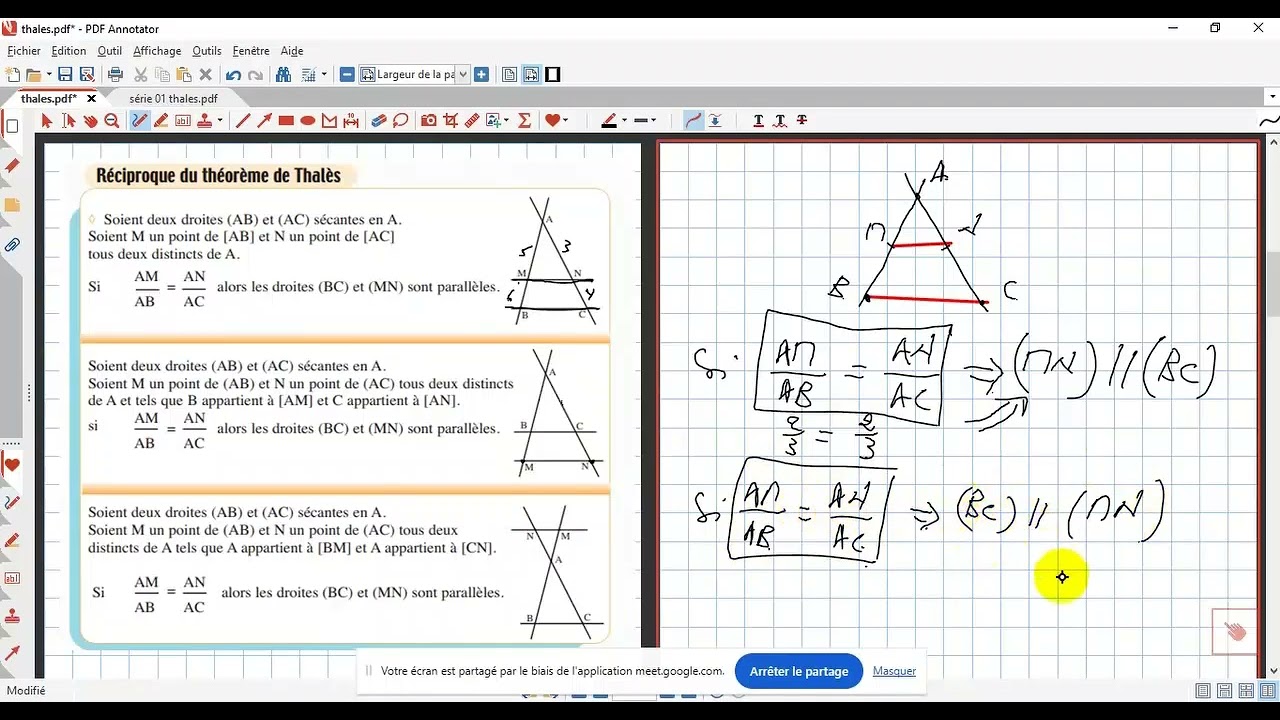This screenshot has width=1280, height=720.
Task: Open the search binoculars tool
Action: click(x=283, y=74)
